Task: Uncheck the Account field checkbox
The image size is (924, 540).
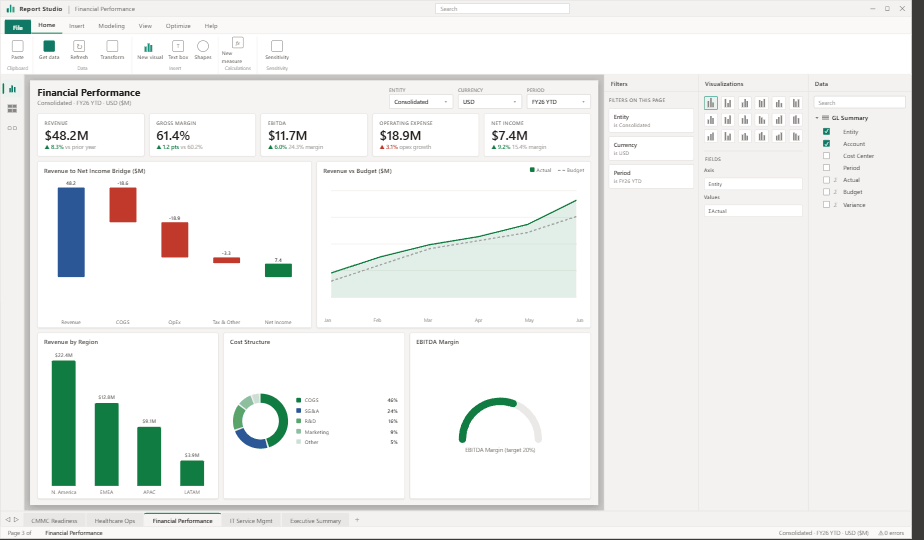Action: click(x=826, y=143)
